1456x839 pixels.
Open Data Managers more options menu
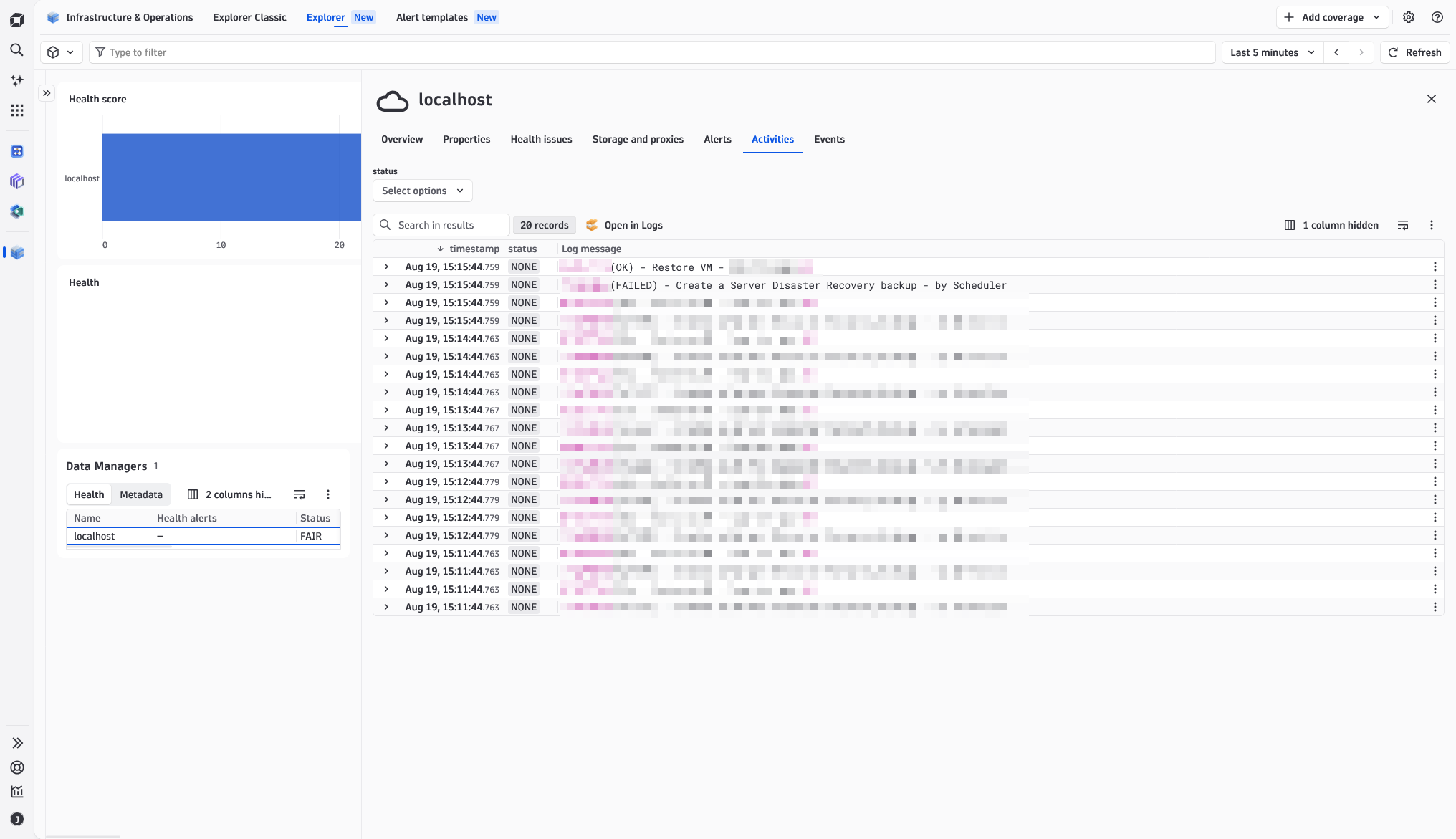[x=328, y=494]
